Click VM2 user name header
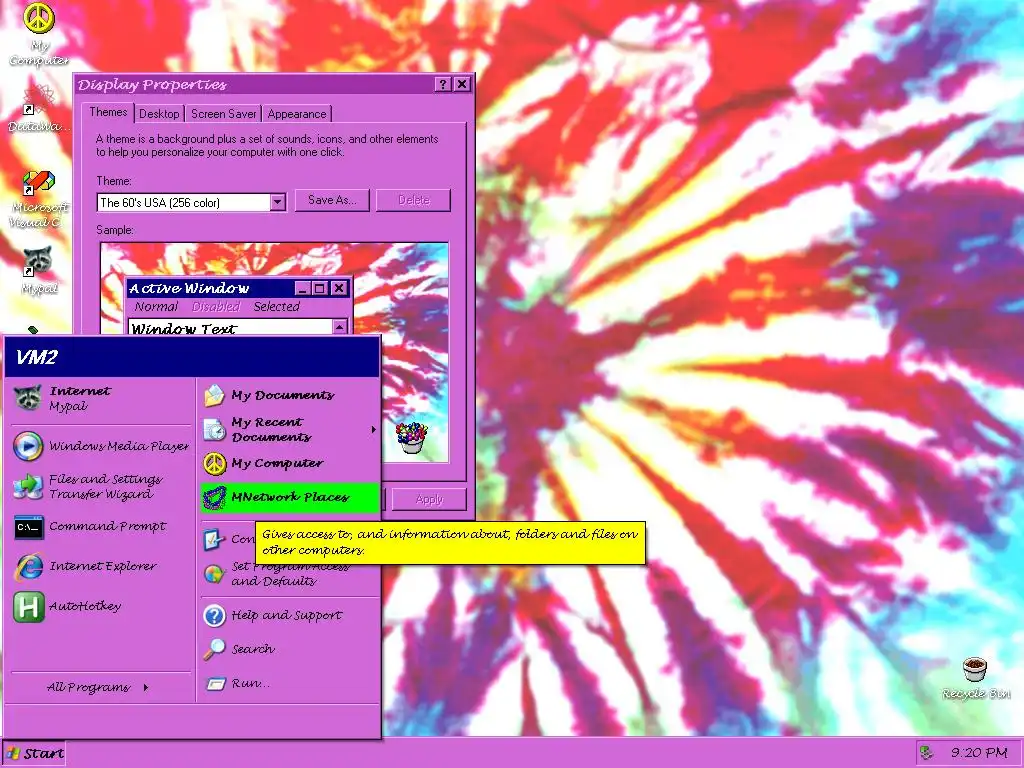Viewport: 1024px width, 768px height. click(x=37, y=357)
